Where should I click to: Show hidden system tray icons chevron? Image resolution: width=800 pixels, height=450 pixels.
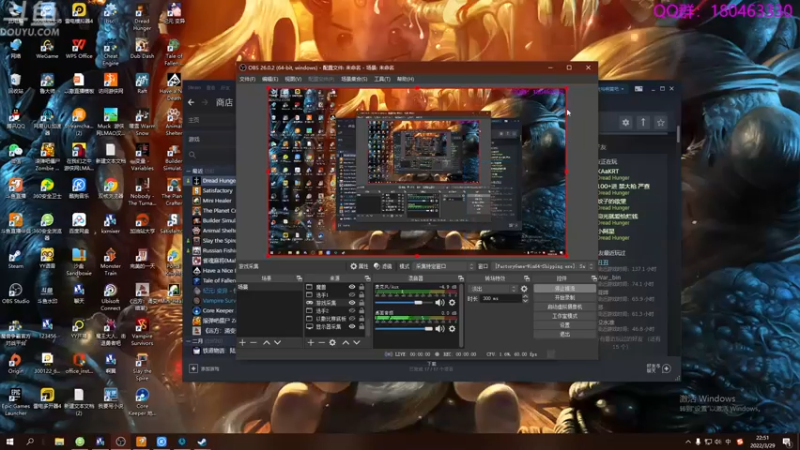point(688,442)
